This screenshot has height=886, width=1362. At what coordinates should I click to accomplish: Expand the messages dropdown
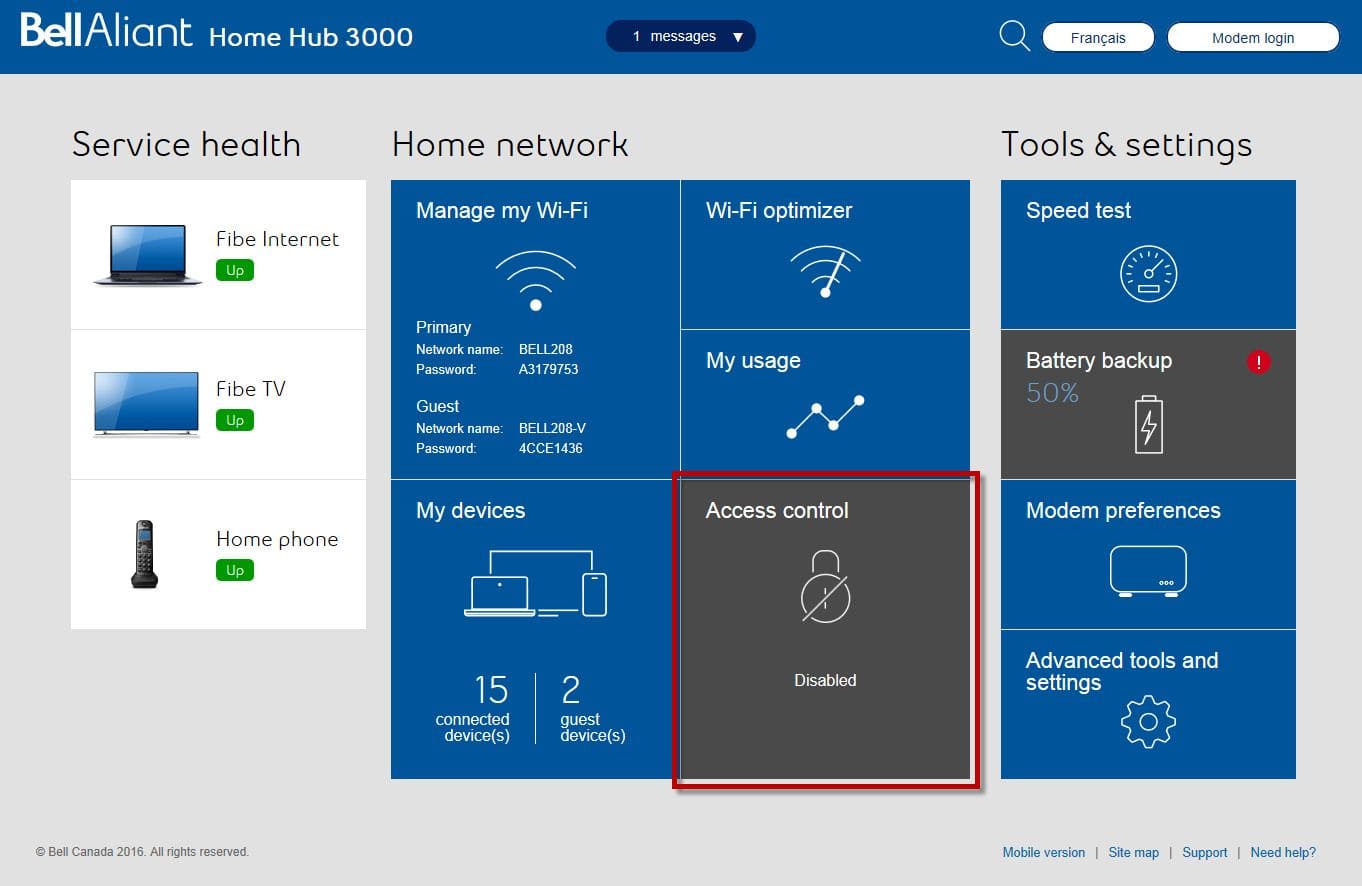pos(680,35)
